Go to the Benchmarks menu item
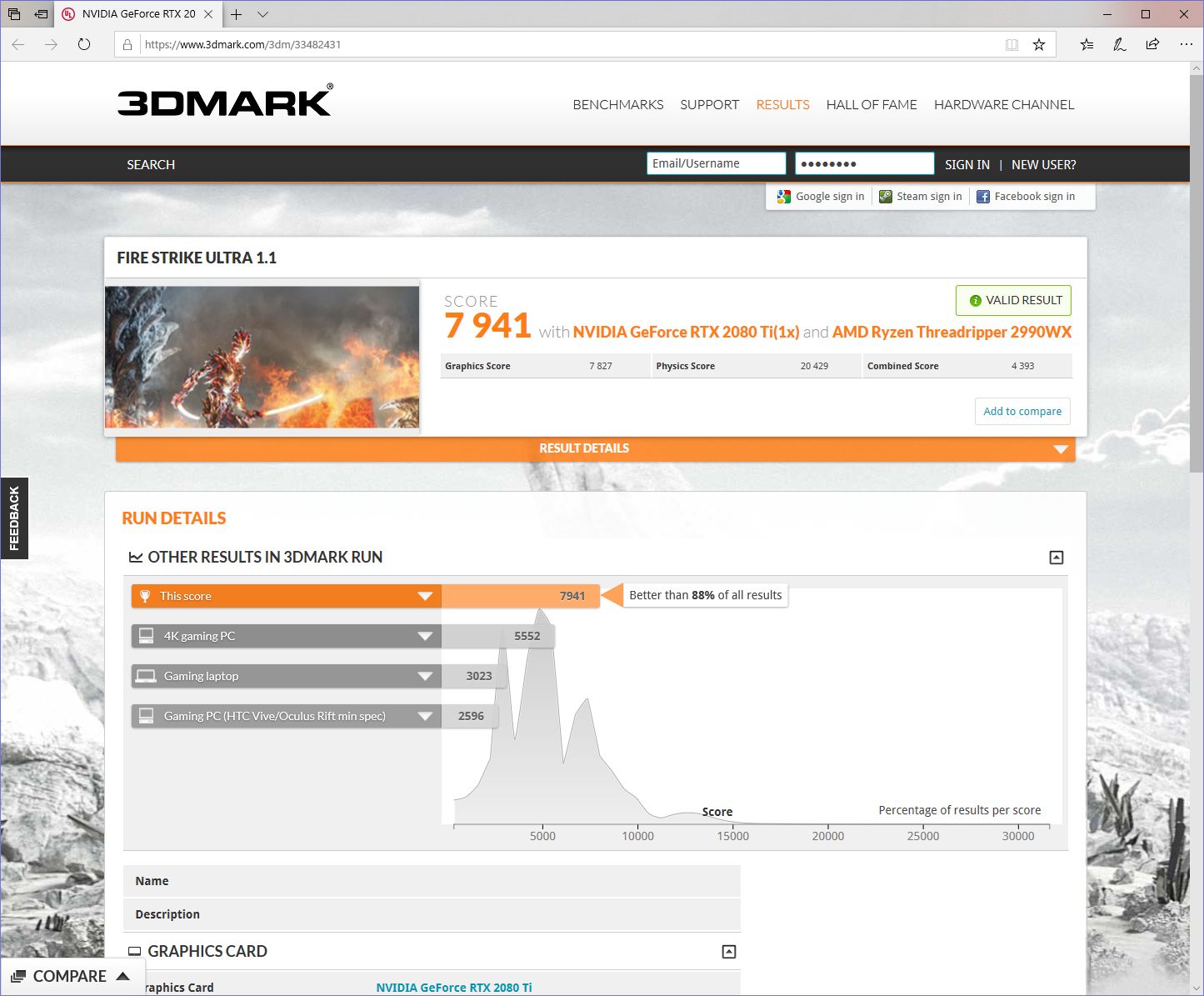Screen dimensions: 1204x996 [617, 104]
